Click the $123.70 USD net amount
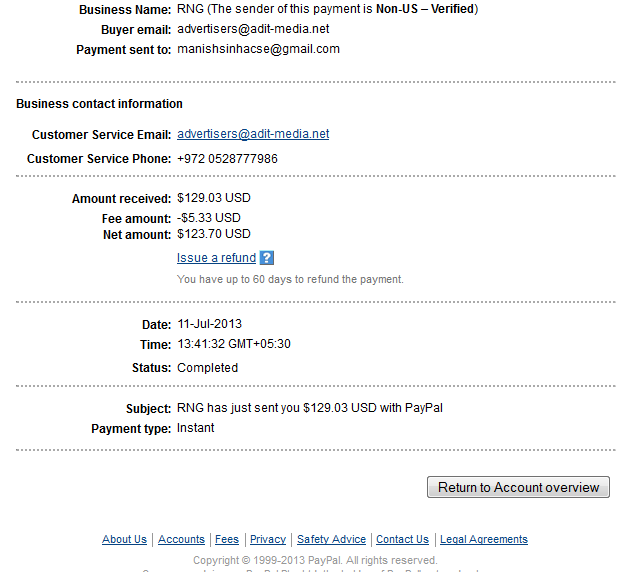Screen dimensions: 631x572 click(214, 234)
